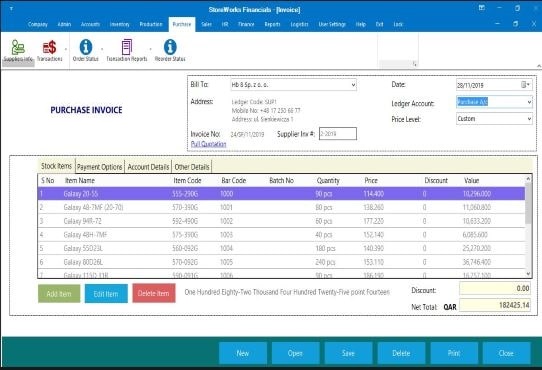Collapse the ribbon with the chevron
Image resolution: width=542 pixels, height=370 pixels.
tap(538, 66)
